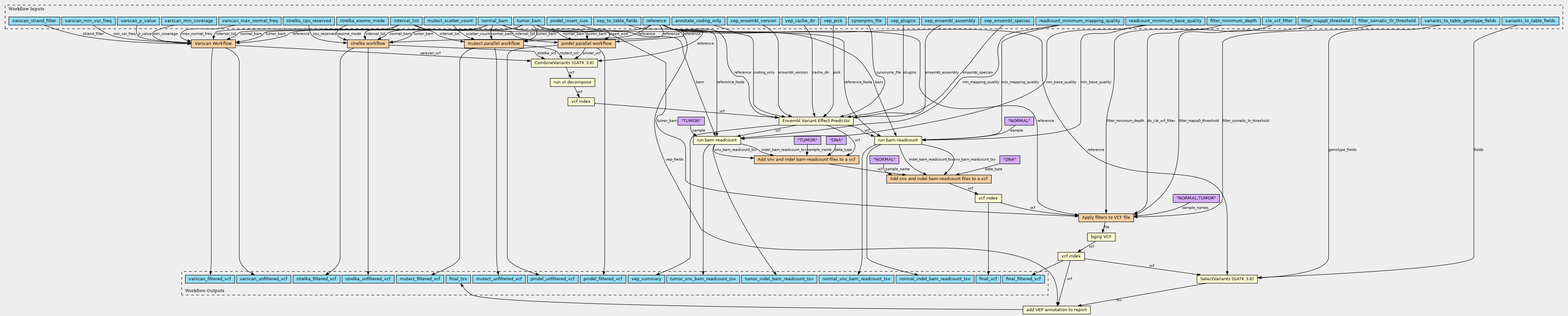Select the Apply filters to VCF file step
Image resolution: width=1568 pixels, height=316 pixels.
tap(1105, 217)
